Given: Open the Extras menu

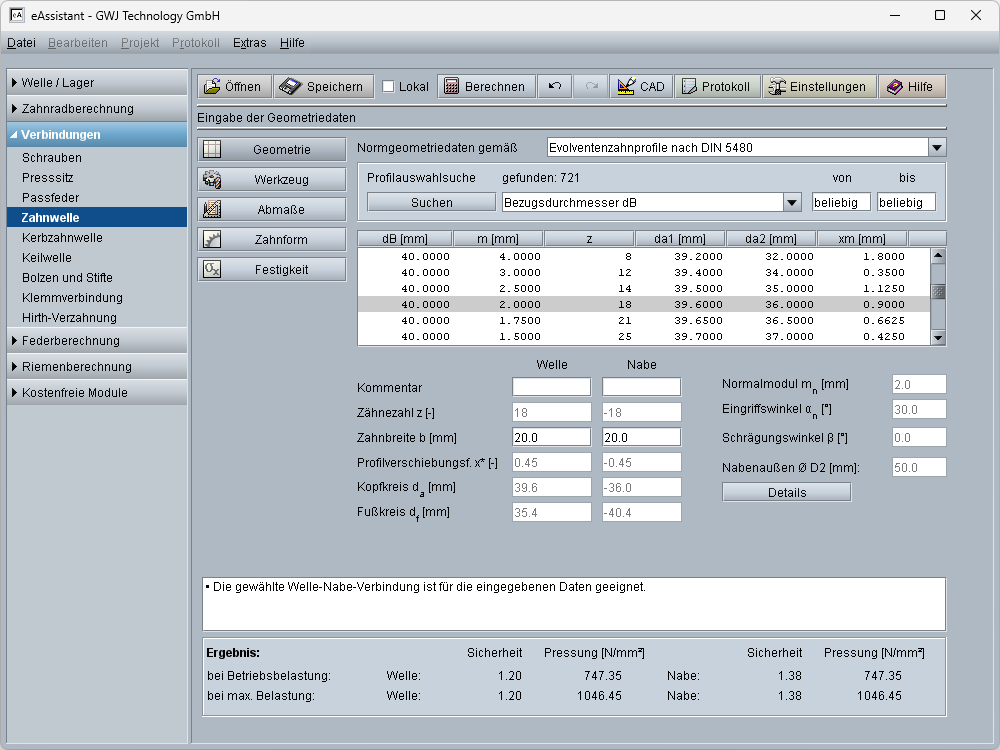Looking at the screenshot, I should pyautogui.click(x=249, y=43).
